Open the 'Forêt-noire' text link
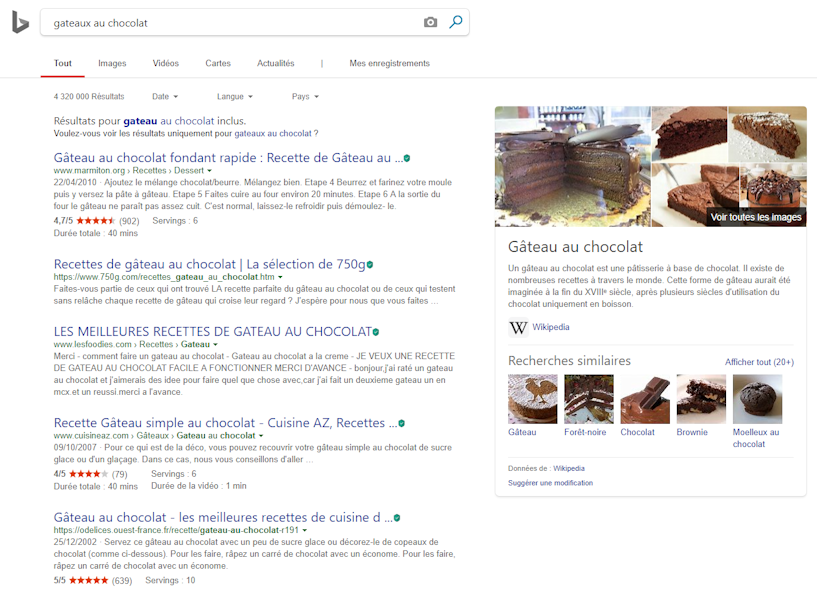The width and height of the screenshot is (817, 600). 585,432
